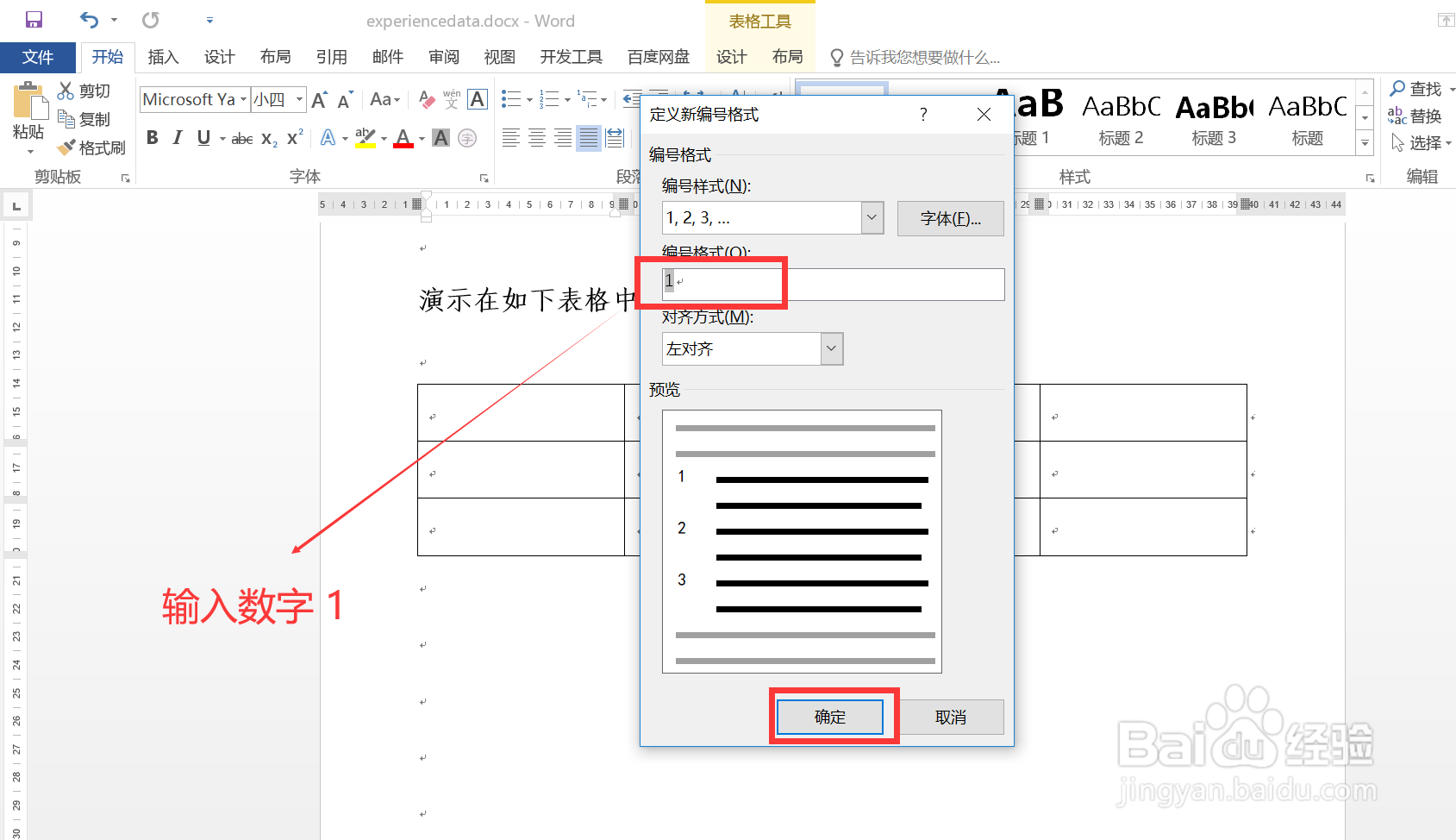Apply character shading icon

[x=441, y=138]
